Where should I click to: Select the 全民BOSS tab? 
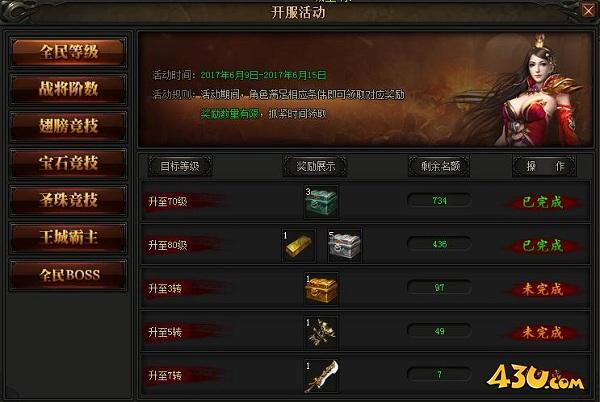point(68,275)
